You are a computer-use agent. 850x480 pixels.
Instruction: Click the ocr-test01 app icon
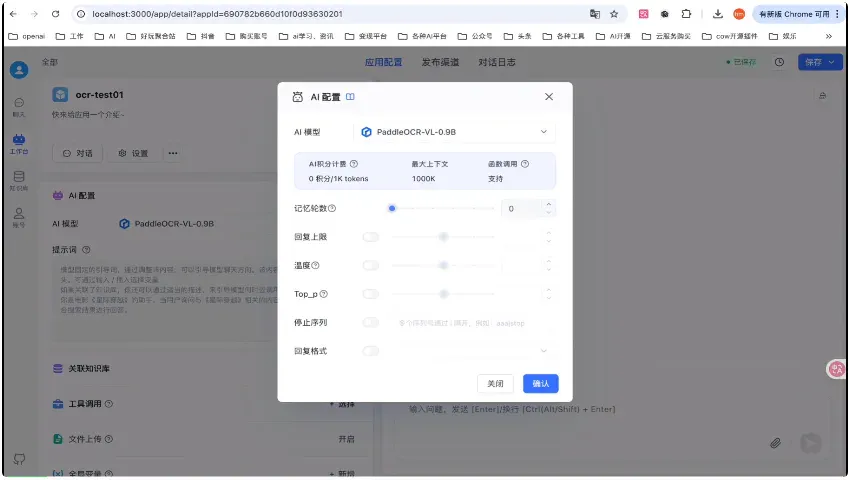(x=60, y=94)
